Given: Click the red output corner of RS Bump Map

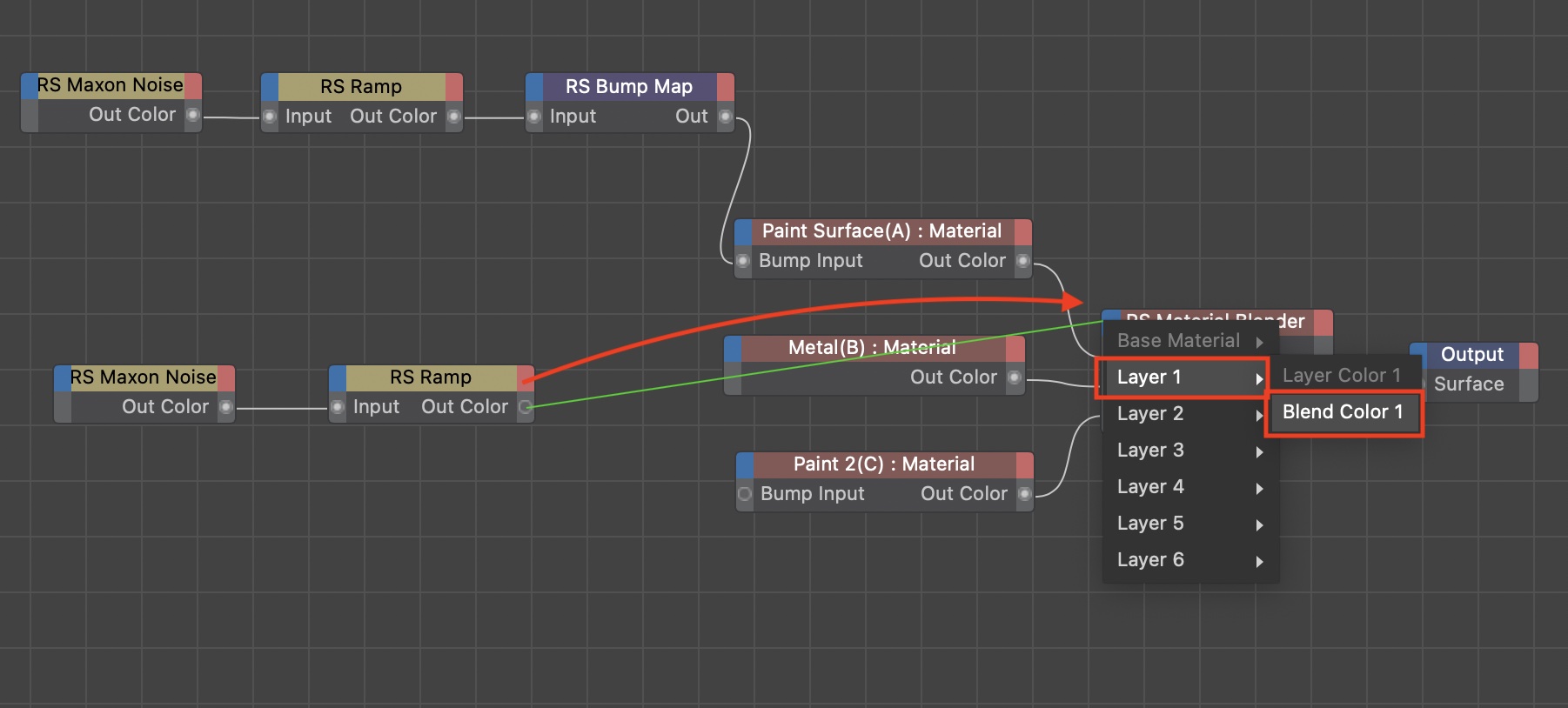Looking at the screenshot, I should pyautogui.click(x=726, y=86).
